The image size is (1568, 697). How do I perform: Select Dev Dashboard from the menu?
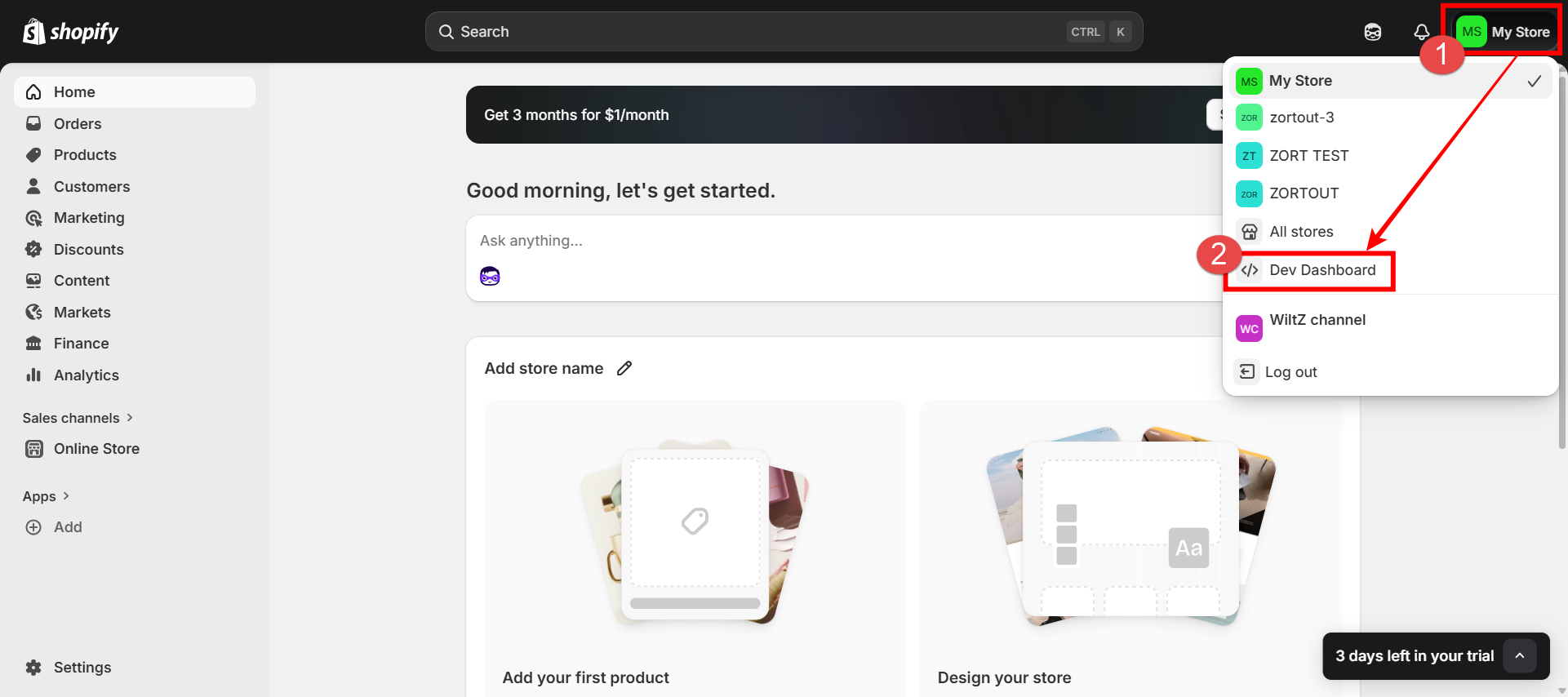coord(1321,270)
